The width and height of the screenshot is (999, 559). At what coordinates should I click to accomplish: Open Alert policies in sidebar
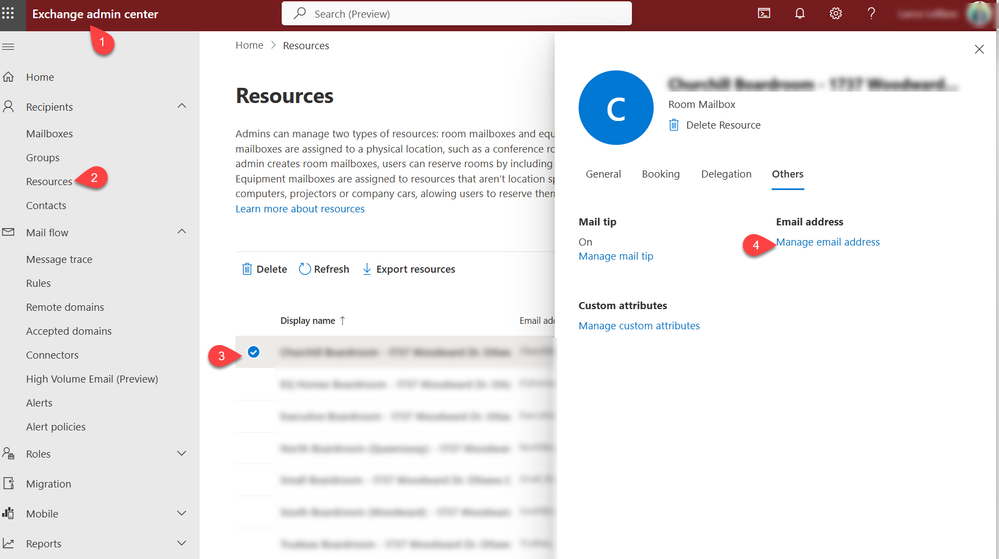pos(55,427)
